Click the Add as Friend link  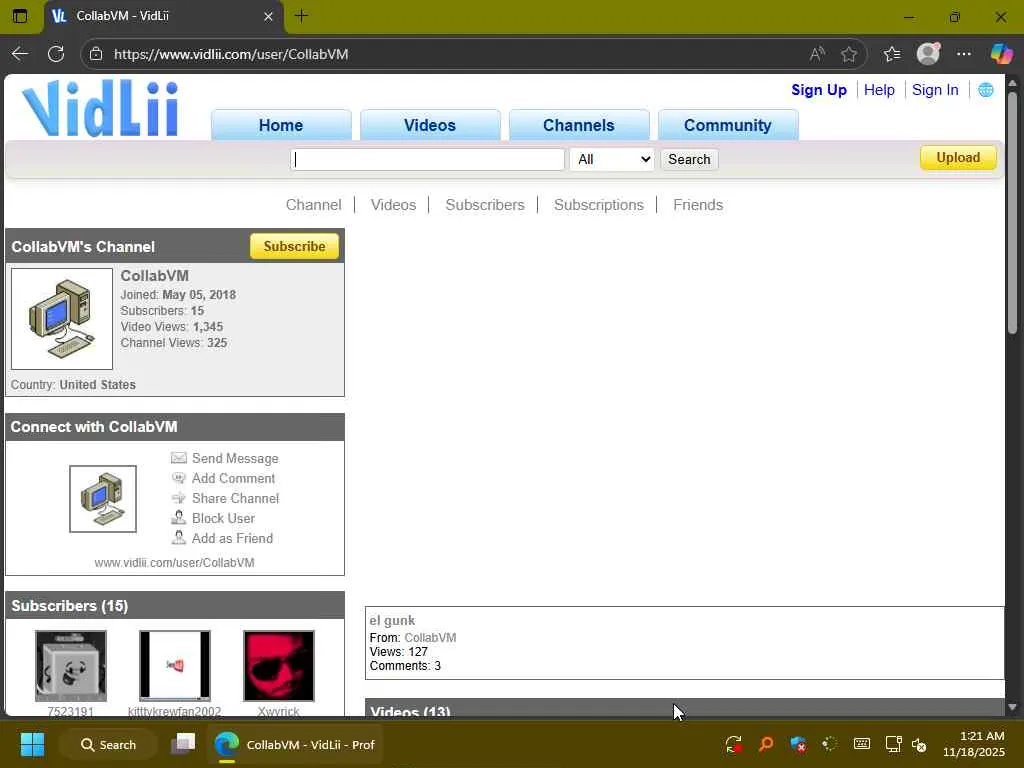click(x=232, y=539)
